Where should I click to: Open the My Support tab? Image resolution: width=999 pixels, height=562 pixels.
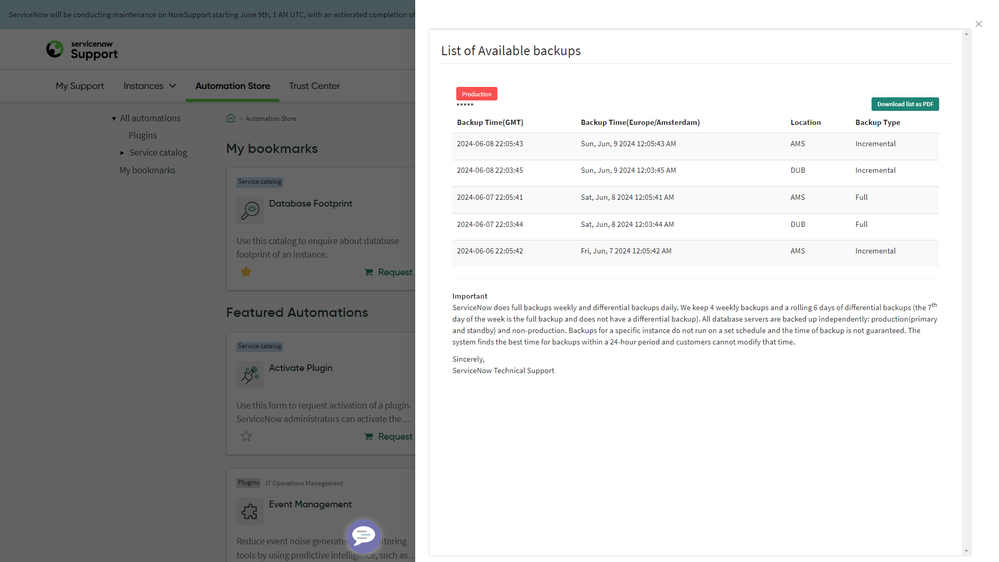(80, 86)
